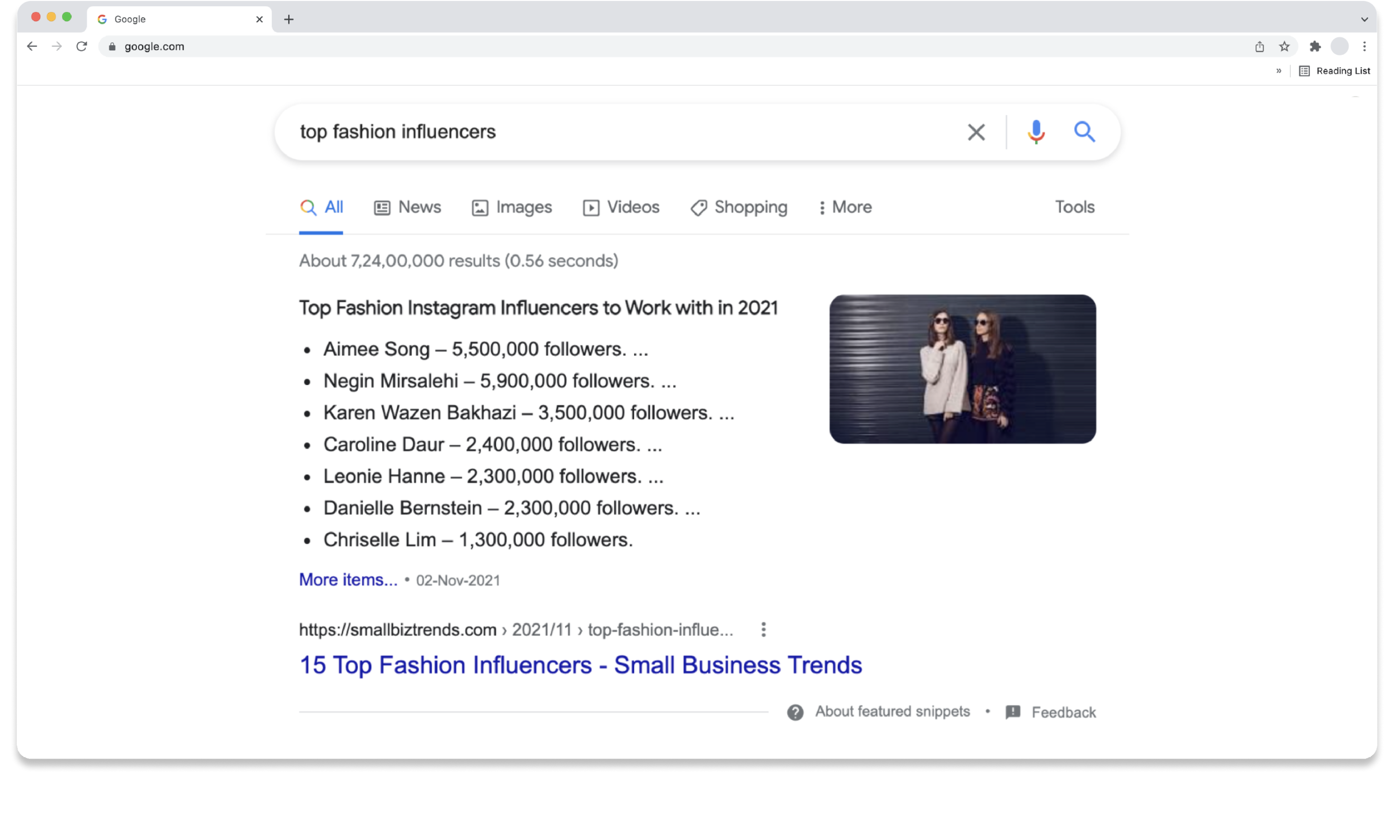The height and width of the screenshot is (840, 1400).
Task: Close the Google tab
Action: pos(259,19)
